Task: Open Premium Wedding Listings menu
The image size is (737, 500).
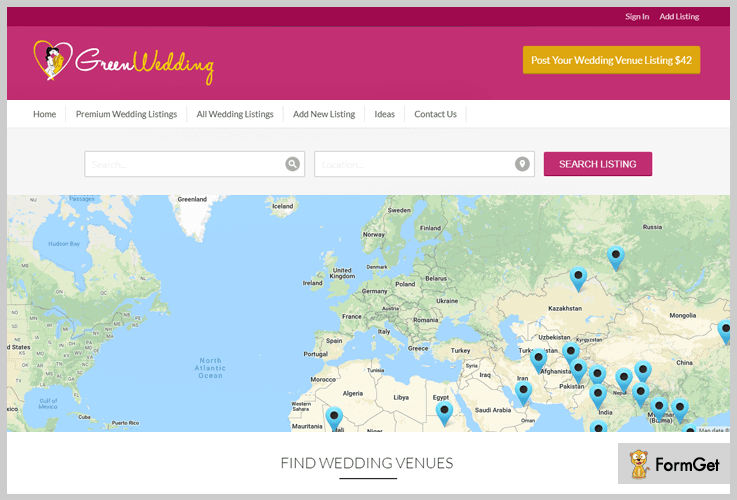Action: point(126,114)
